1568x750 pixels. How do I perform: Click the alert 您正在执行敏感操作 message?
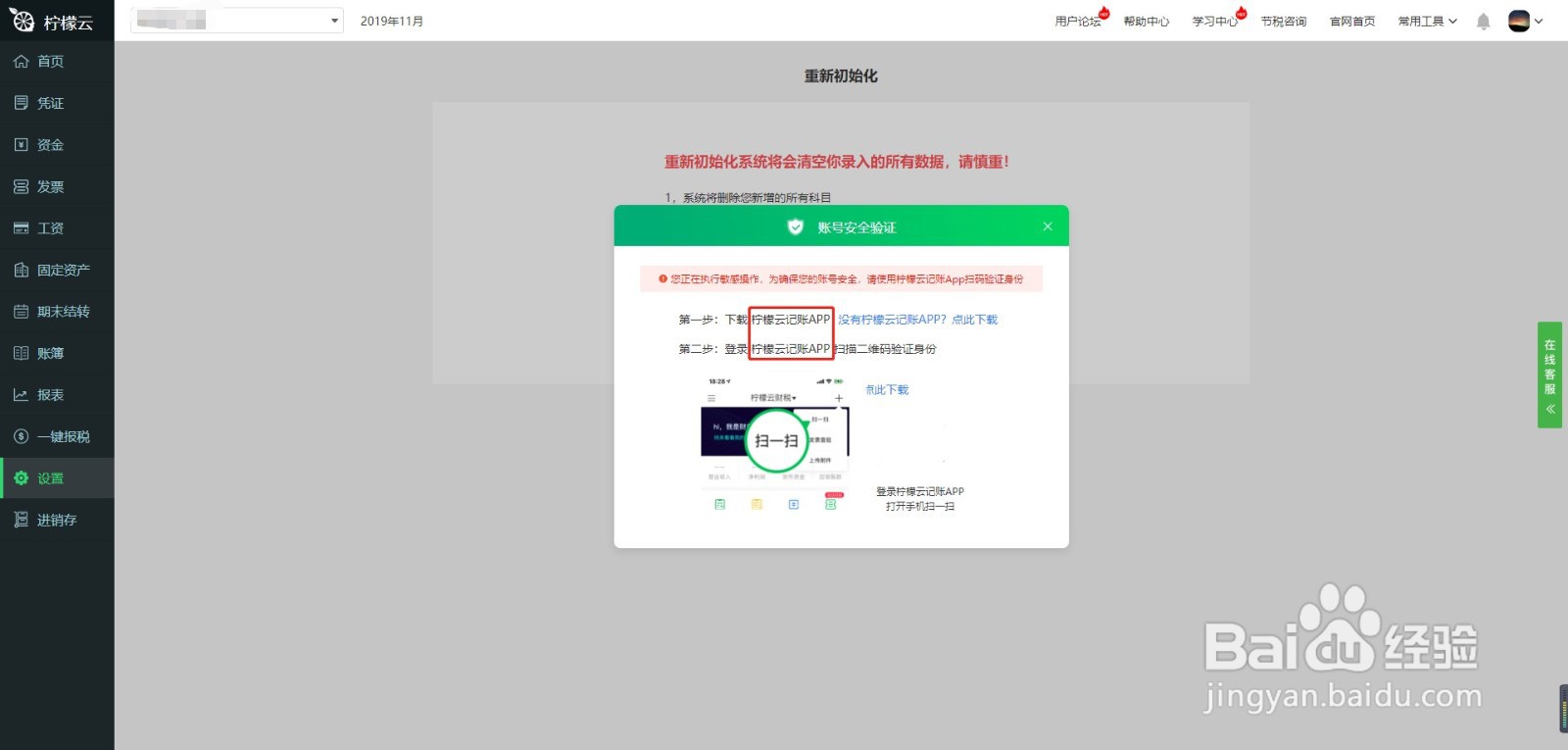click(841, 279)
